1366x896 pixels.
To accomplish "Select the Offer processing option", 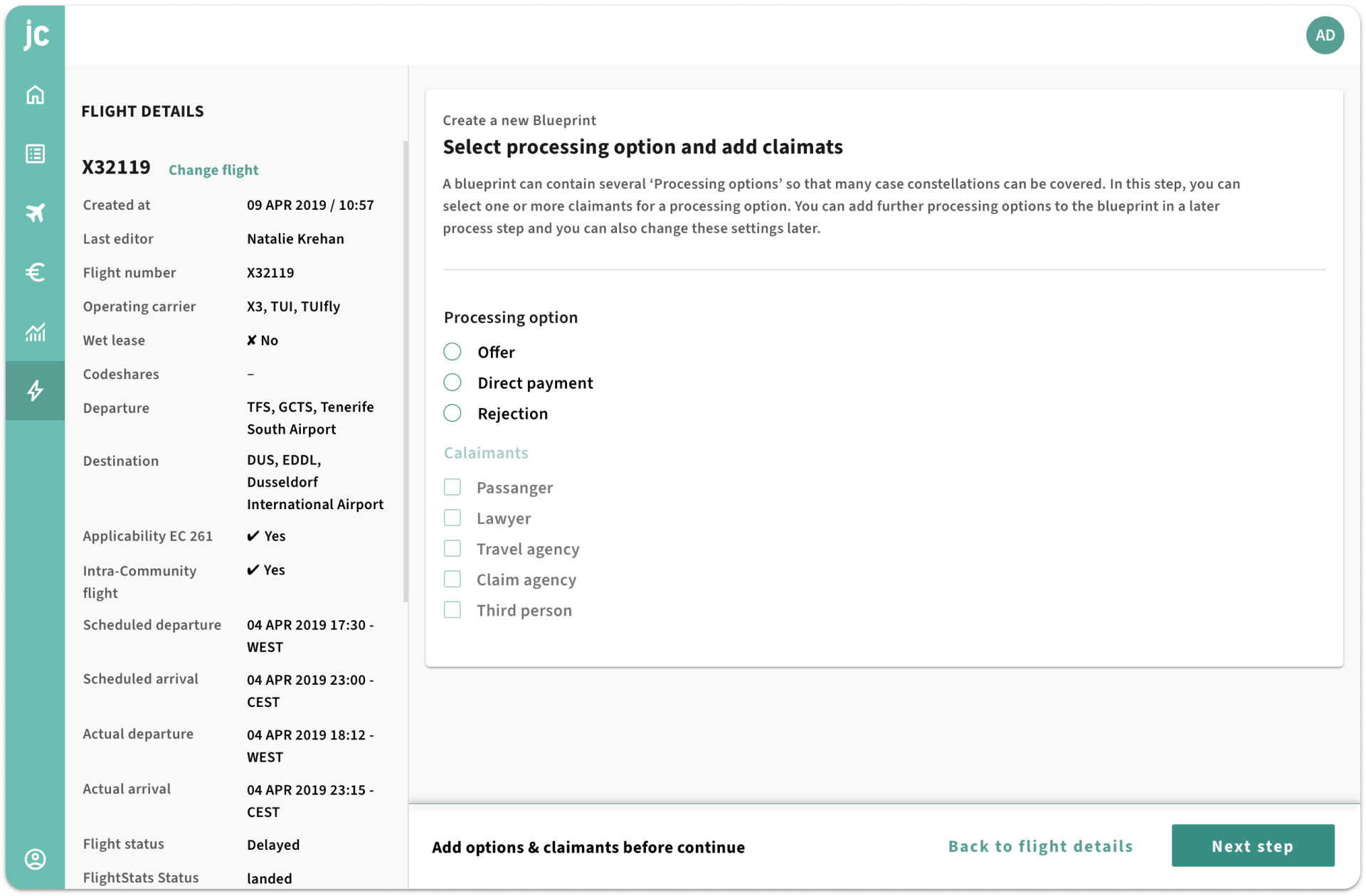I will pos(452,352).
